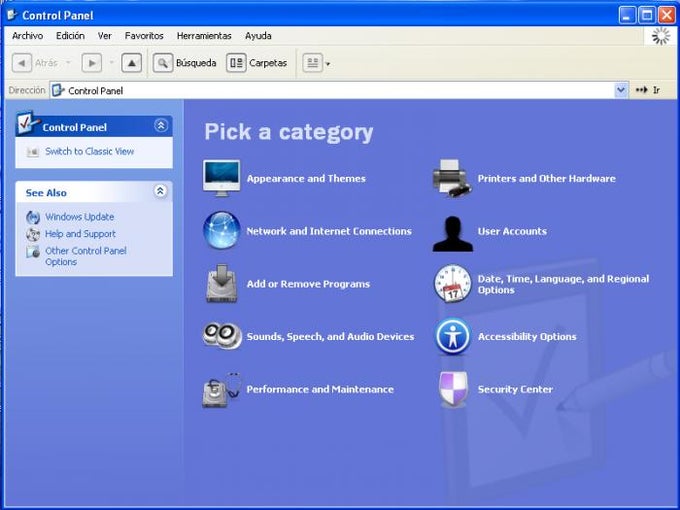This screenshot has height=510, width=680.
Task: Open the Security Center shield icon
Action: coord(453,389)
